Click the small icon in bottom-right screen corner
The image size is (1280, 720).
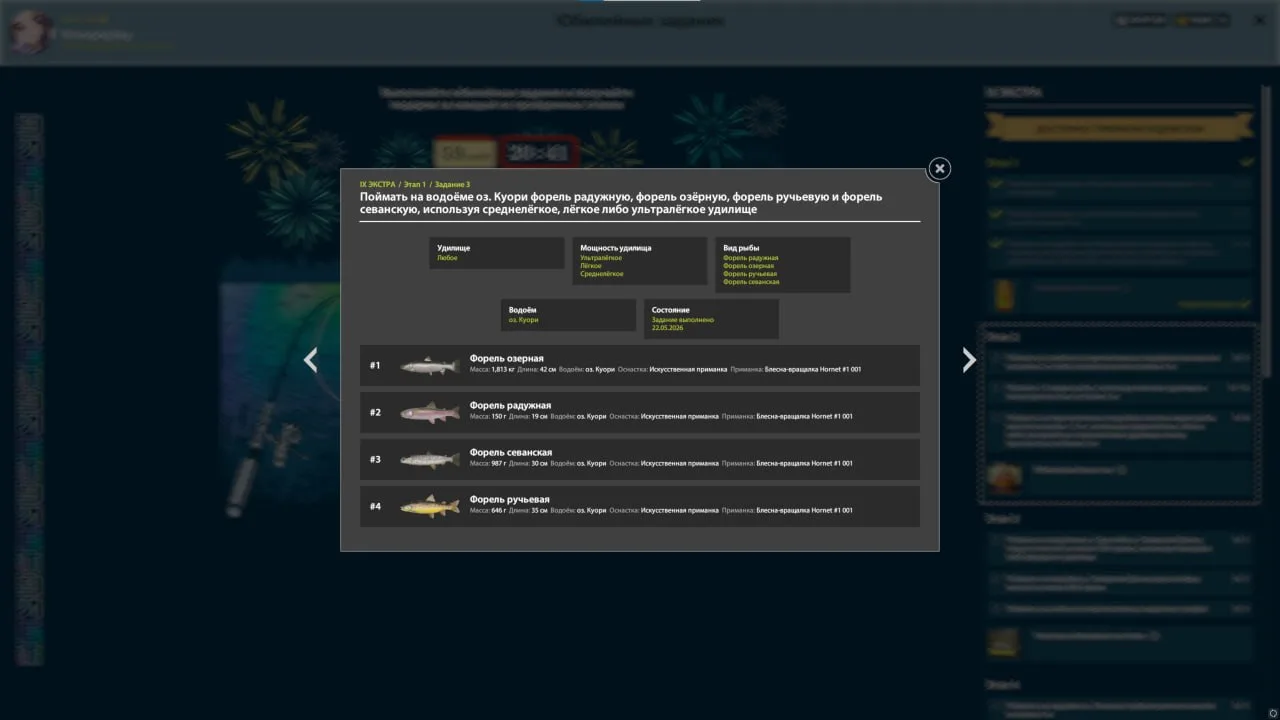1272,712
